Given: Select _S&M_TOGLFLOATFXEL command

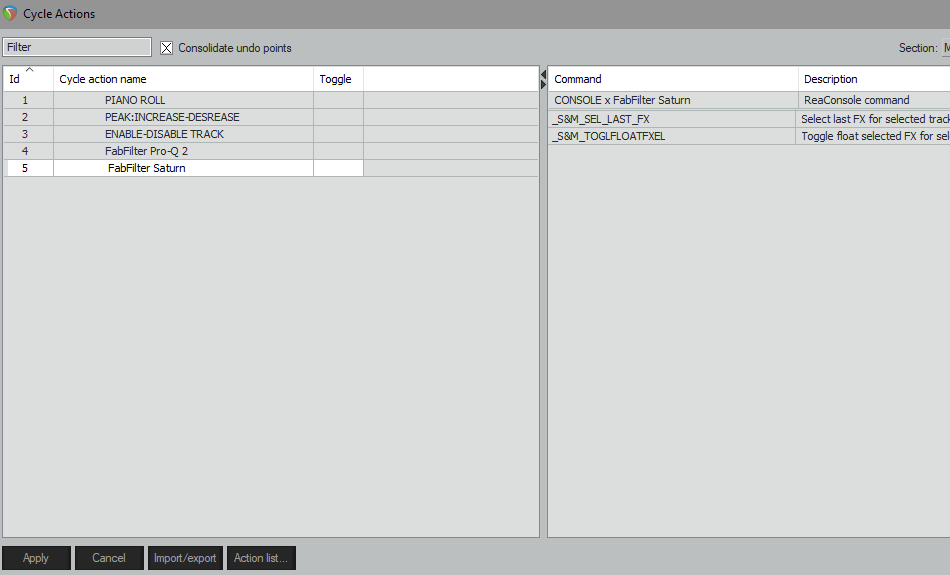Looking at the screenshot, I should click(x=672, y=136).
